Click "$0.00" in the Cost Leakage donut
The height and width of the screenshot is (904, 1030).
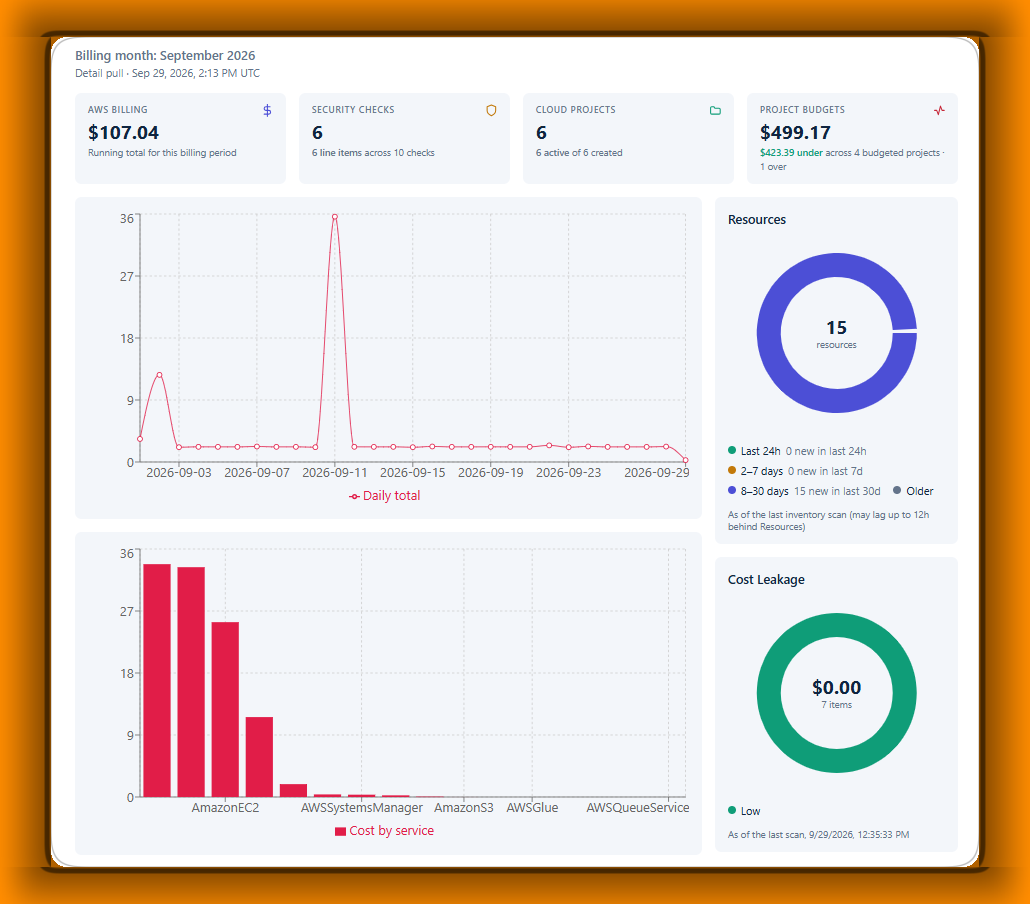836,687
